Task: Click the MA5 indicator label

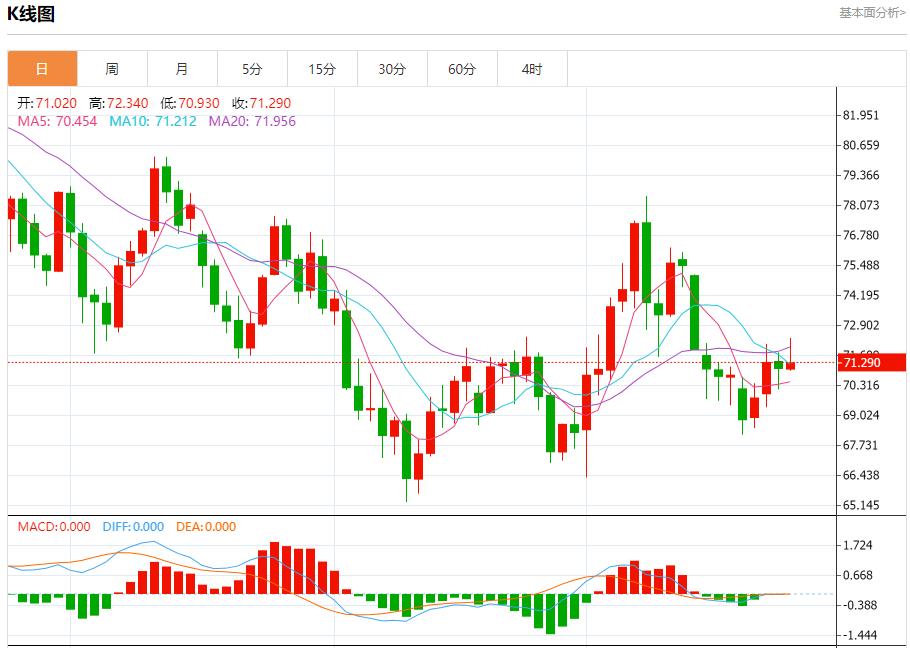Action: pyautogui.click(x=57, y=121)
